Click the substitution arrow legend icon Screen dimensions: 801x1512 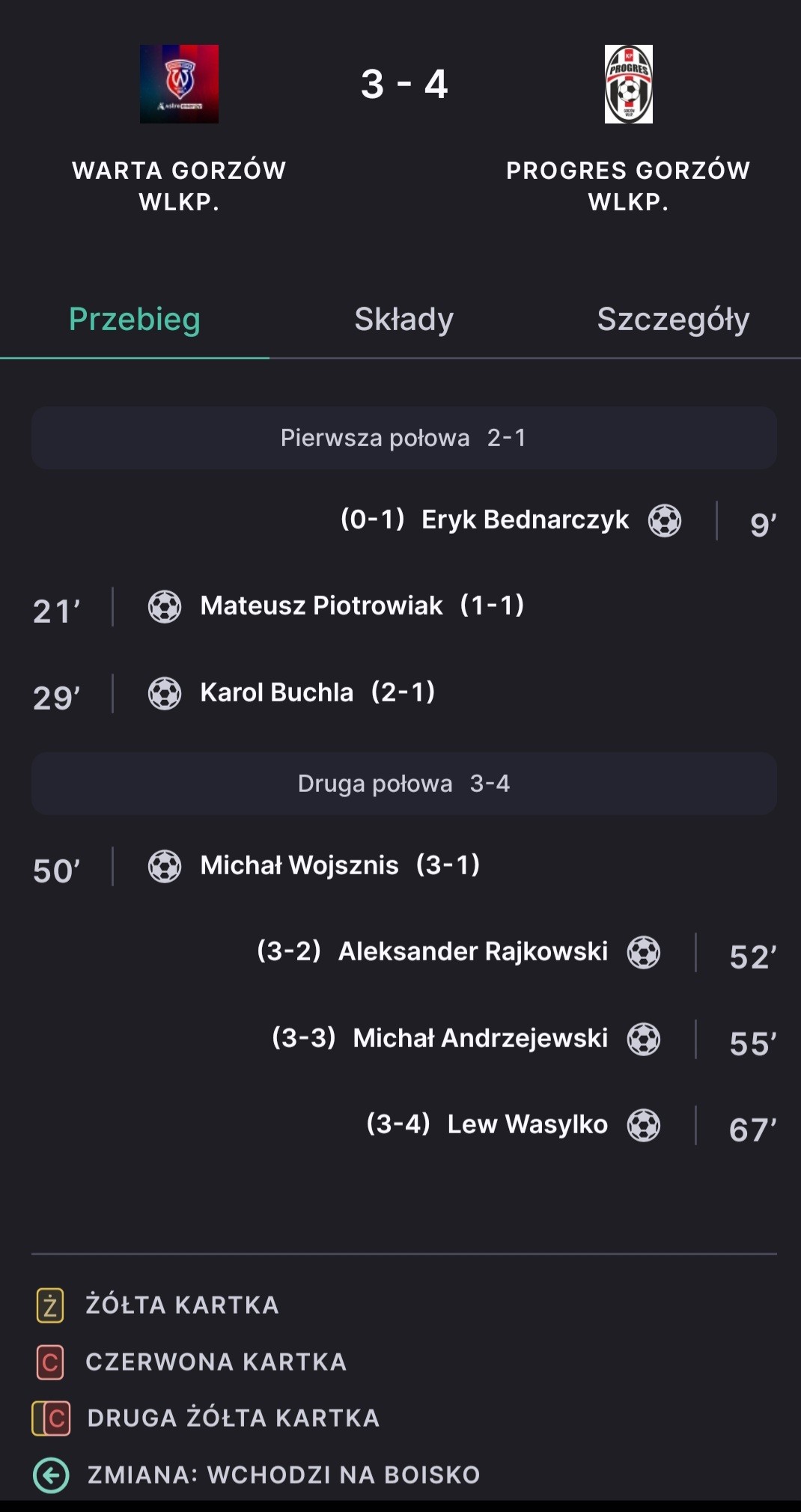pos(51,1475)
